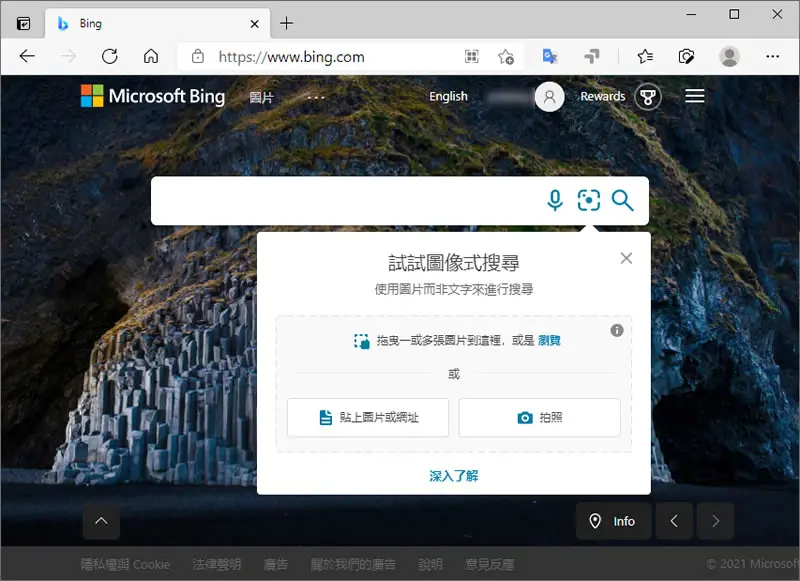Click the info icon in drop area
Screen dimensions: 800x581
click(x=617, y=331)
